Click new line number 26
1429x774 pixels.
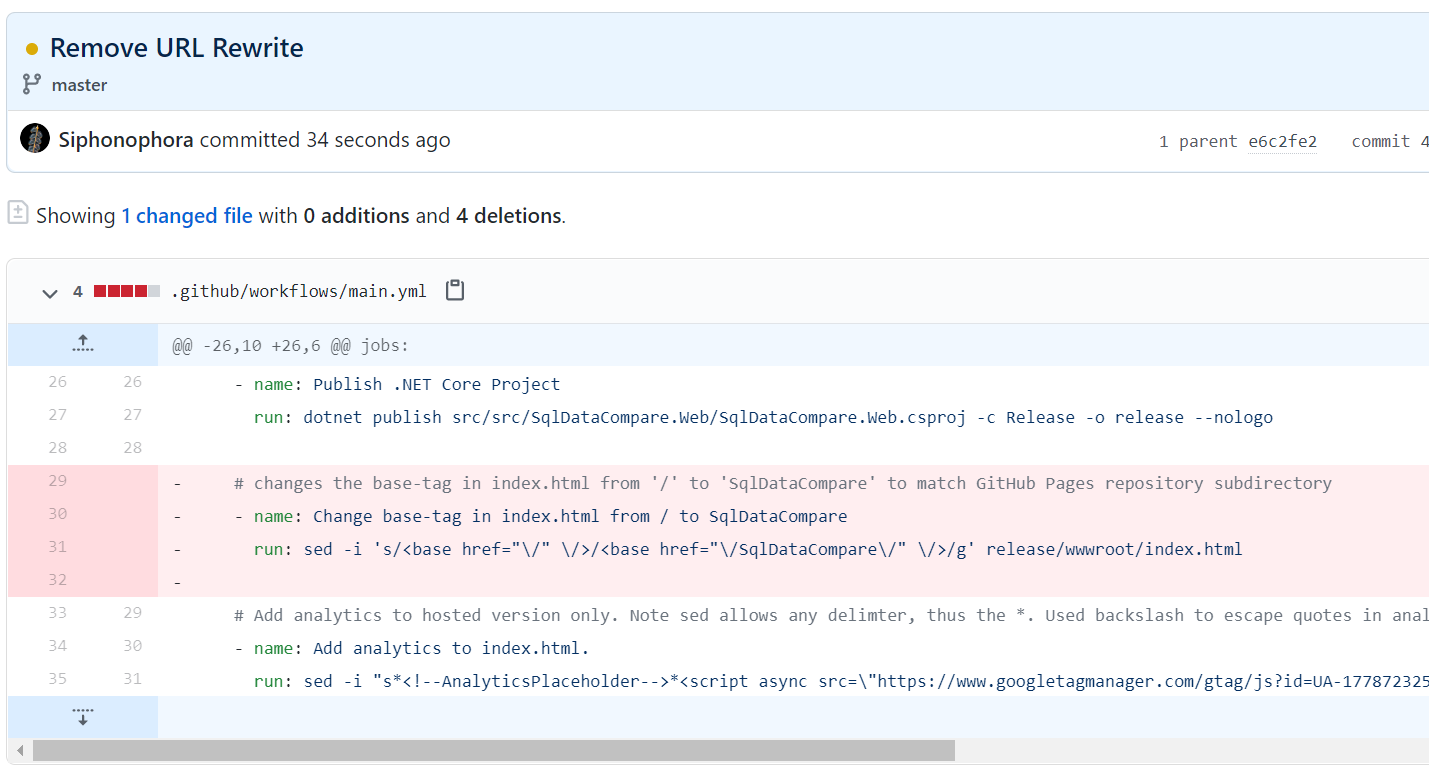click(132, 382)
